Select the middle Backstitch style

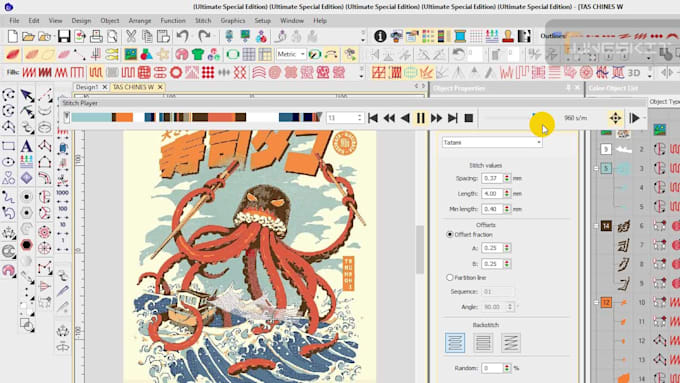pos(483,343)
